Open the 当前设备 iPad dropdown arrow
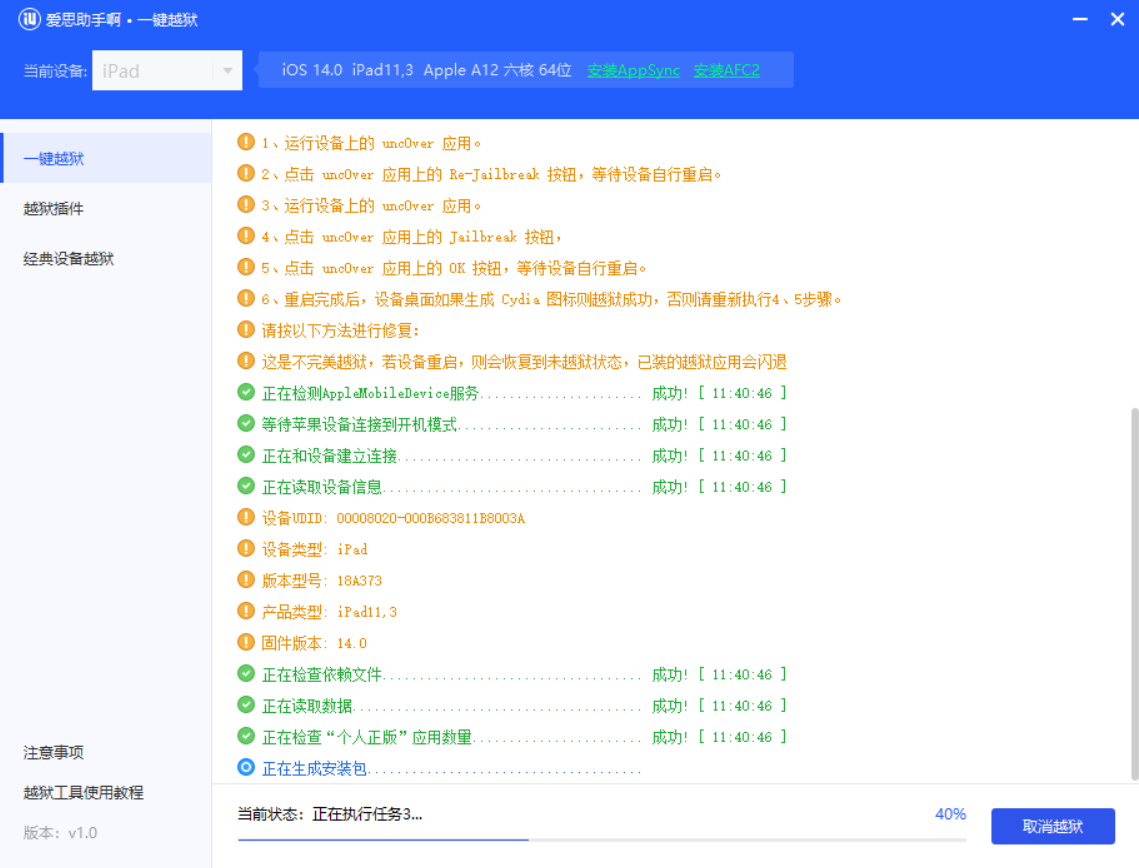 click(227, 71)
